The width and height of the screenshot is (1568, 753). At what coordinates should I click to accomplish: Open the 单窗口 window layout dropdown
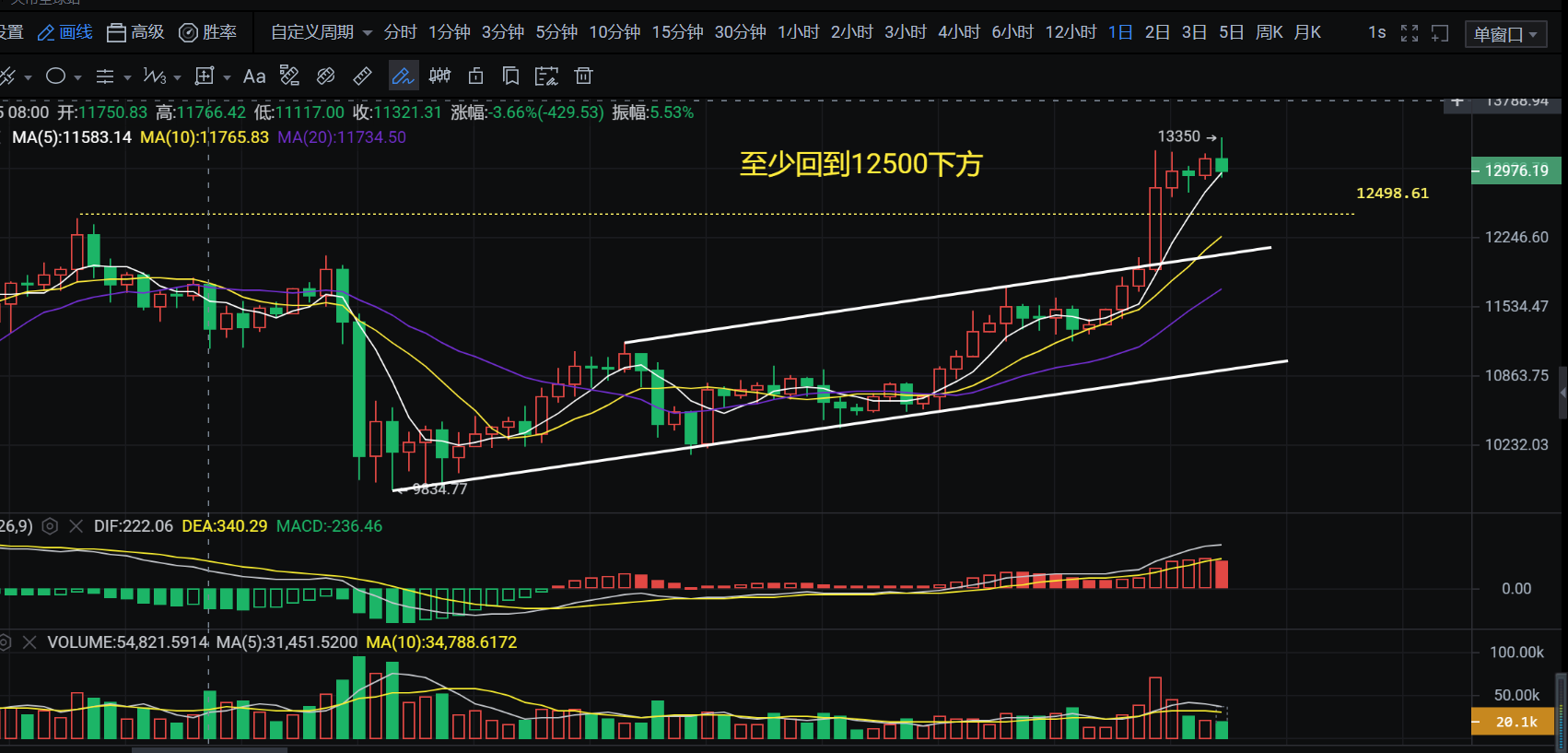tap(1506, 34)
